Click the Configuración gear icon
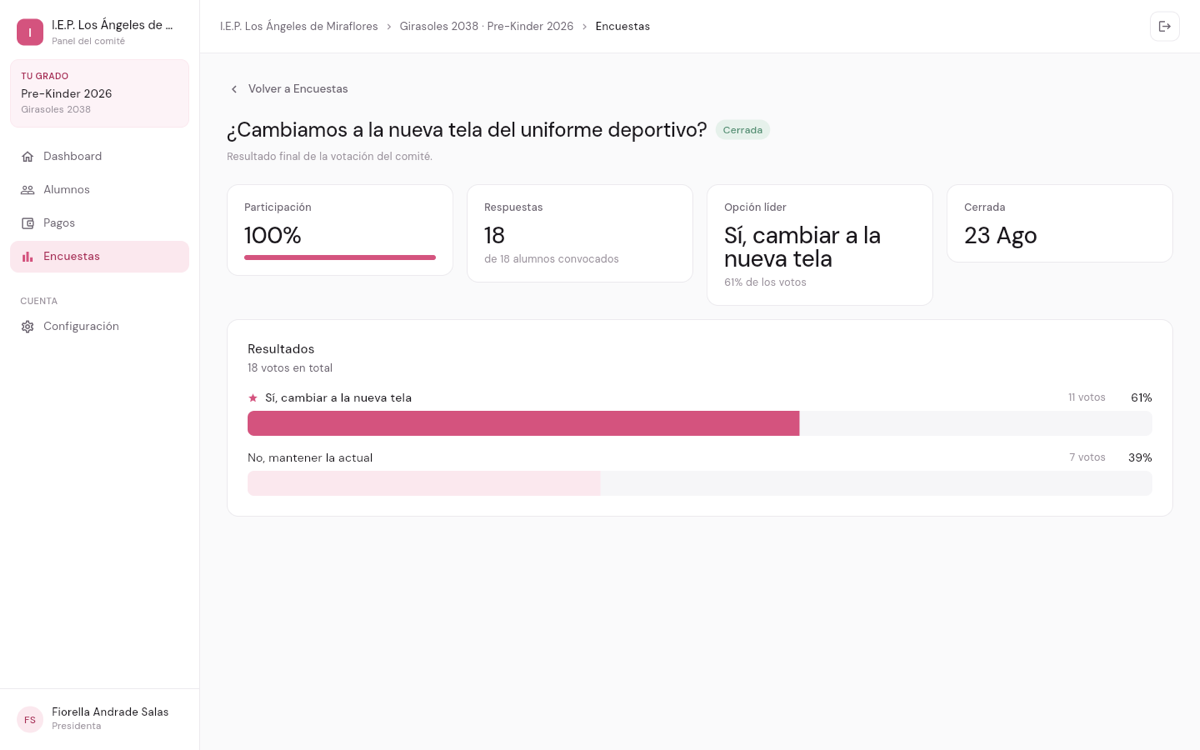Image resolution: width=1200 pixels, height=750 pixels. (x=28, y=327)
